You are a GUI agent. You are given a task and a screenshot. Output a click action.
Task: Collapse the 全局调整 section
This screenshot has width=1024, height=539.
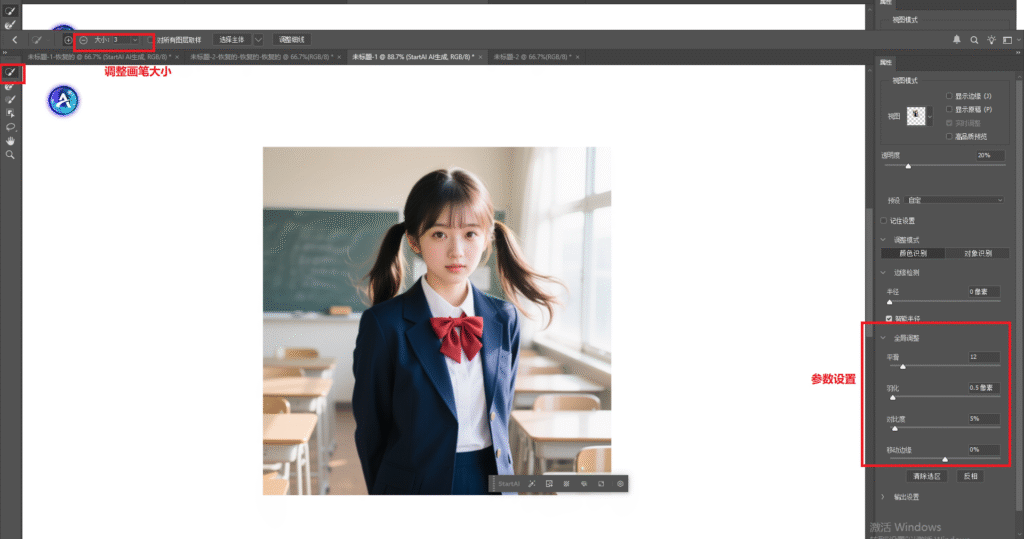[x=883, y=338]
